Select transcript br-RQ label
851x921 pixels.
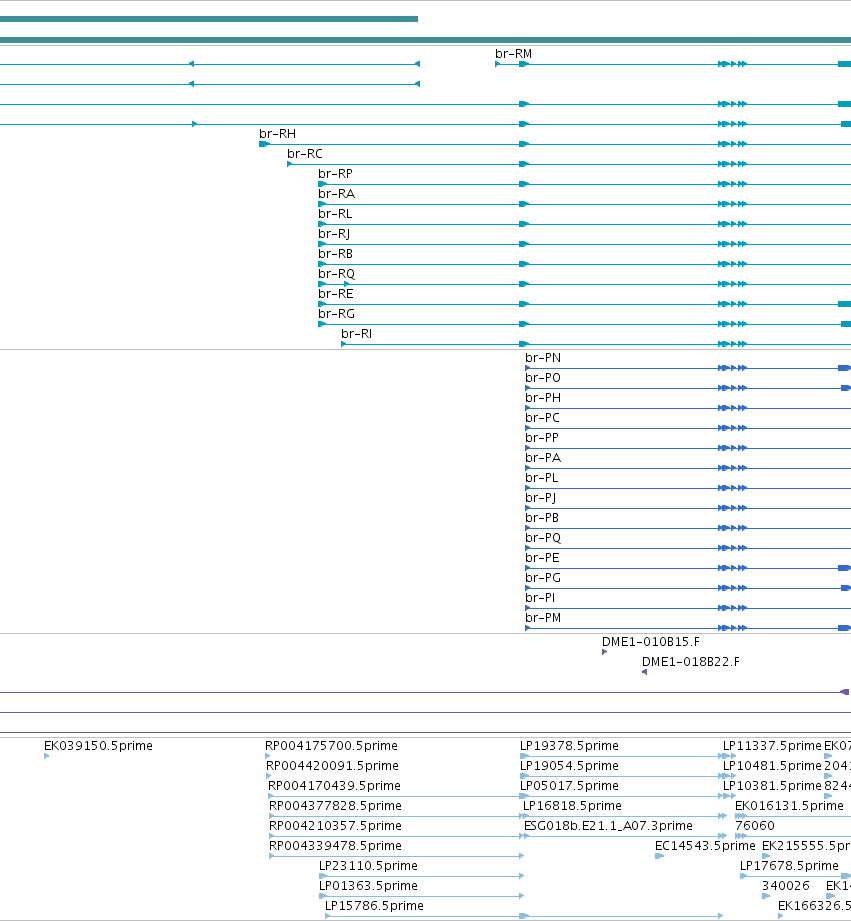point(337,274)
